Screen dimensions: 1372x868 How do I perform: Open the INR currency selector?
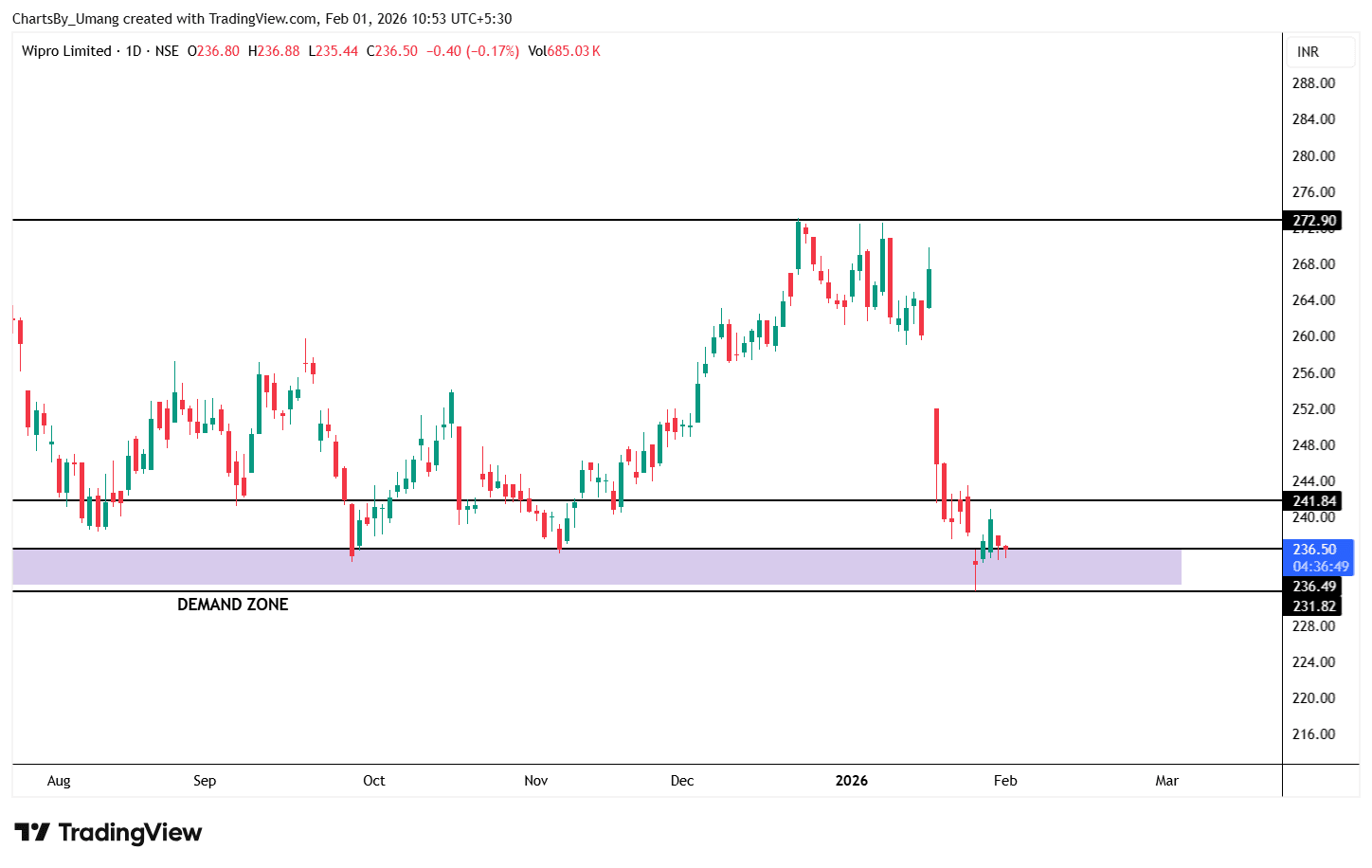pyautogui.click(x=1322, y=52)
